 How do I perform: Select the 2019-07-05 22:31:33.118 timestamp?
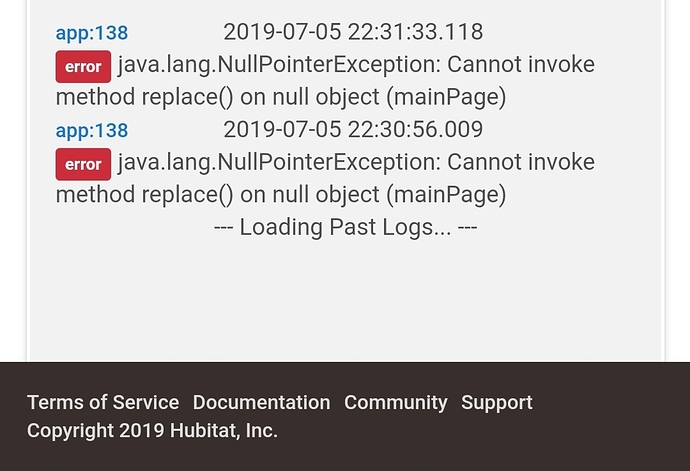(353, 32)
